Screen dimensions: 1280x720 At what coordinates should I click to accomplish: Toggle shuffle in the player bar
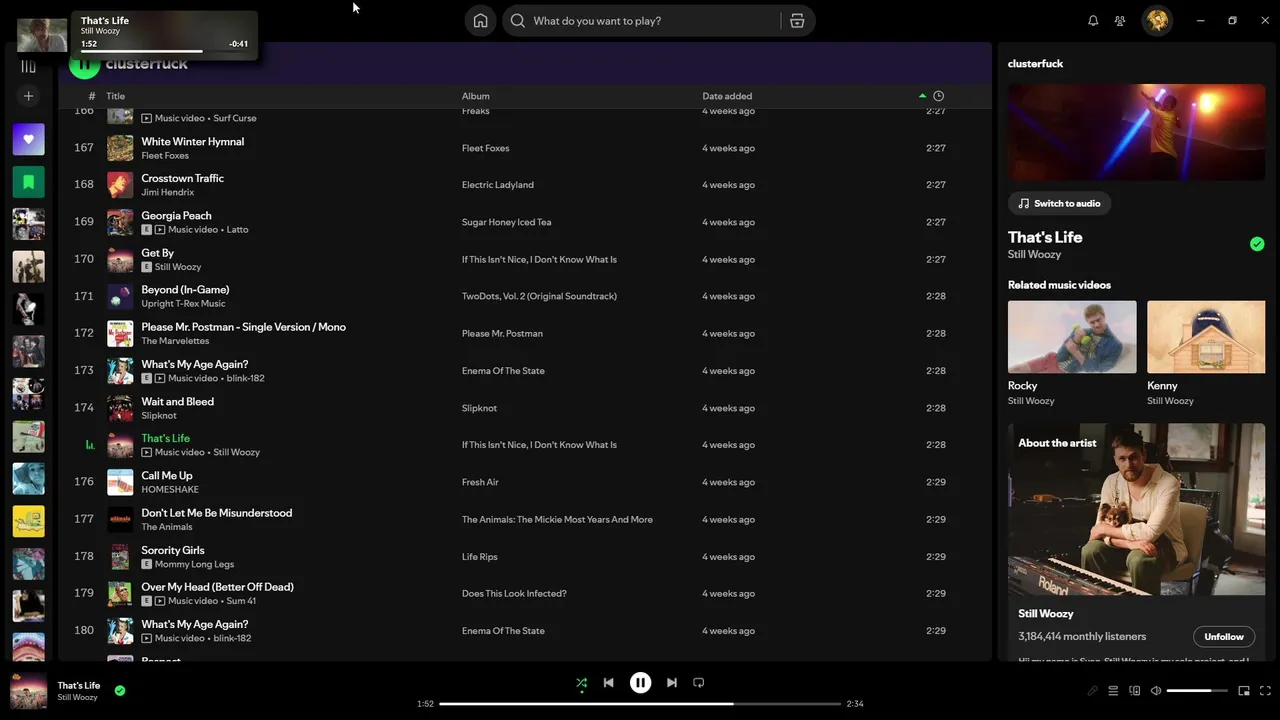tap(581, 683)
